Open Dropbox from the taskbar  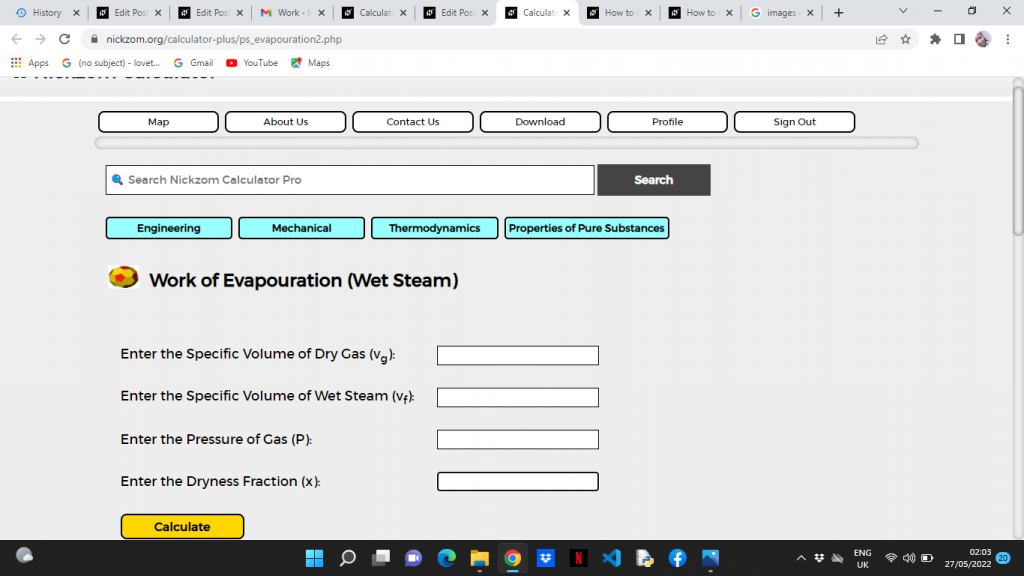coord(545,558)
